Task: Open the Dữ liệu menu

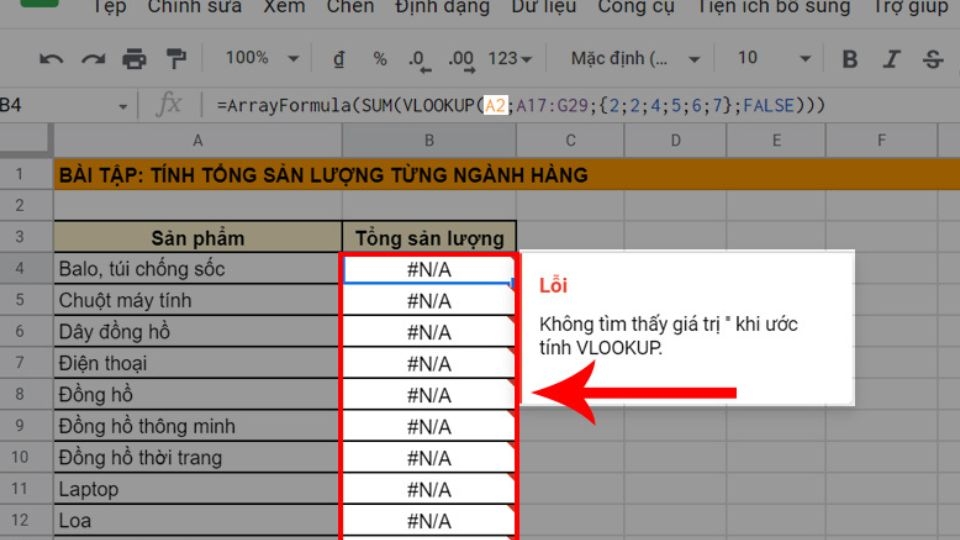Action: [x=544, y=7]
